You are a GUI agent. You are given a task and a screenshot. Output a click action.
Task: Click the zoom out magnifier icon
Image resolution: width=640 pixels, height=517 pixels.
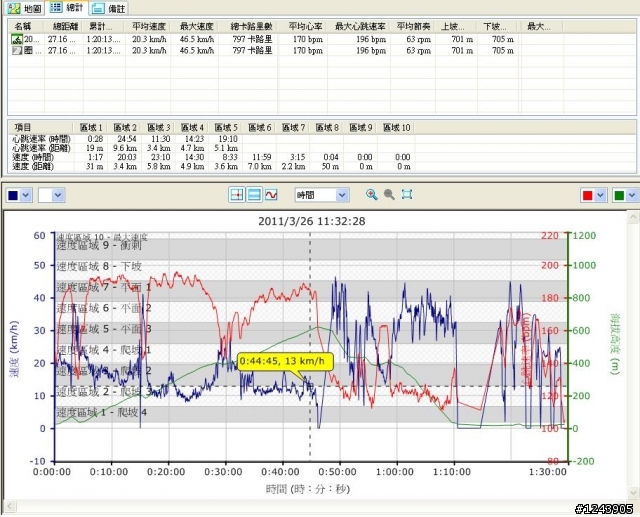coord(389,195)
